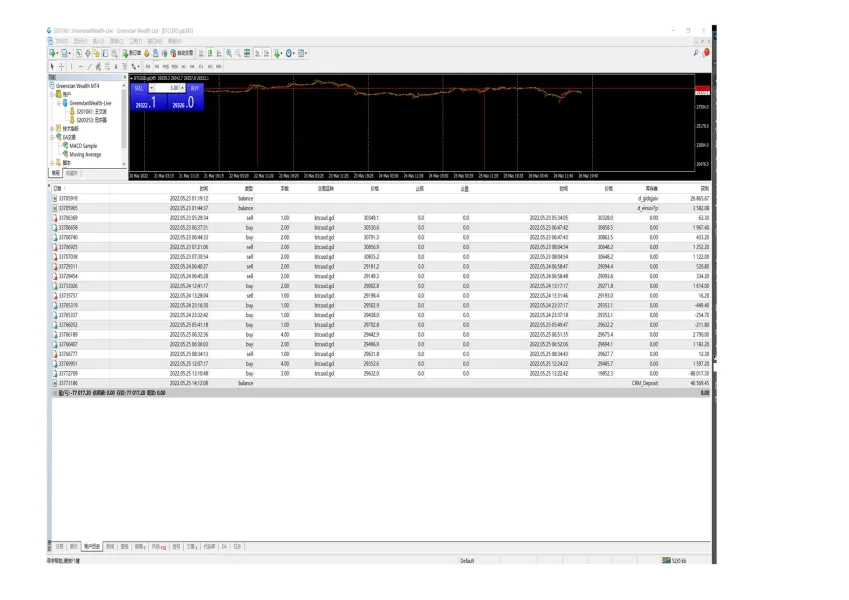Image resolution: width=849 pixels, height=600 pixels.
Task: Click the Tile Windows icon
Action: [247, 53]
